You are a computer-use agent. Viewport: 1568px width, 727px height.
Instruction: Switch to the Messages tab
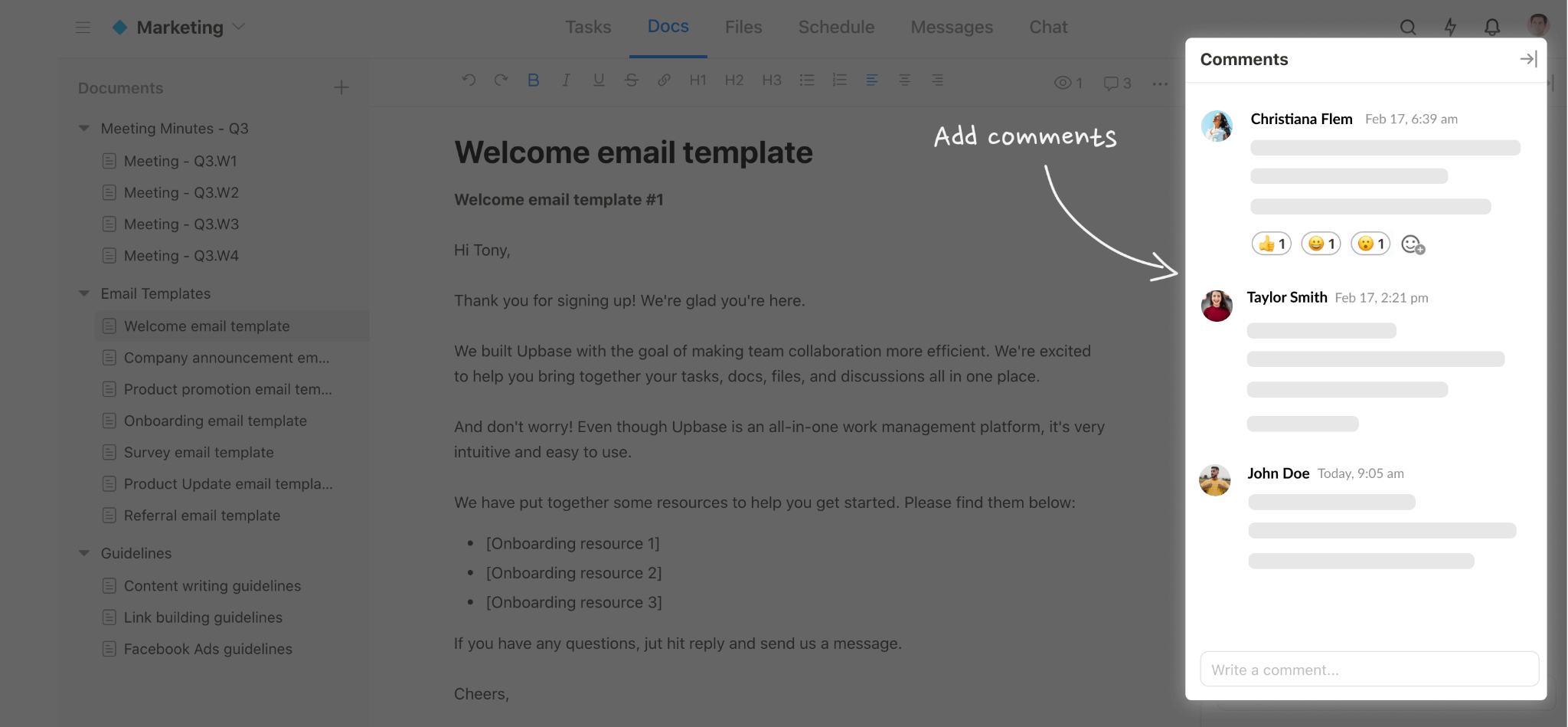click(x=952, y=27)
